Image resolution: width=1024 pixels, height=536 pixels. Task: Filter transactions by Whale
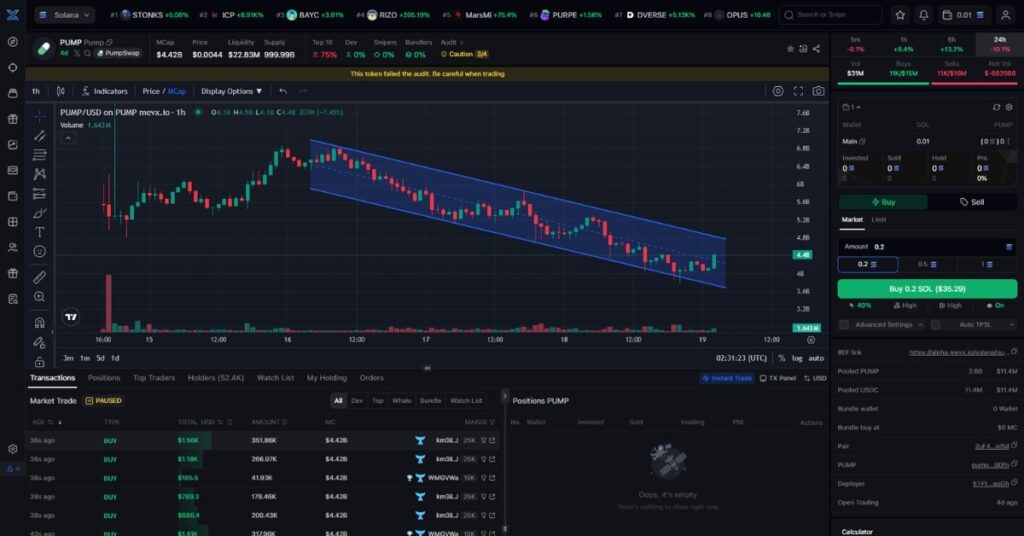coord(401,401)
